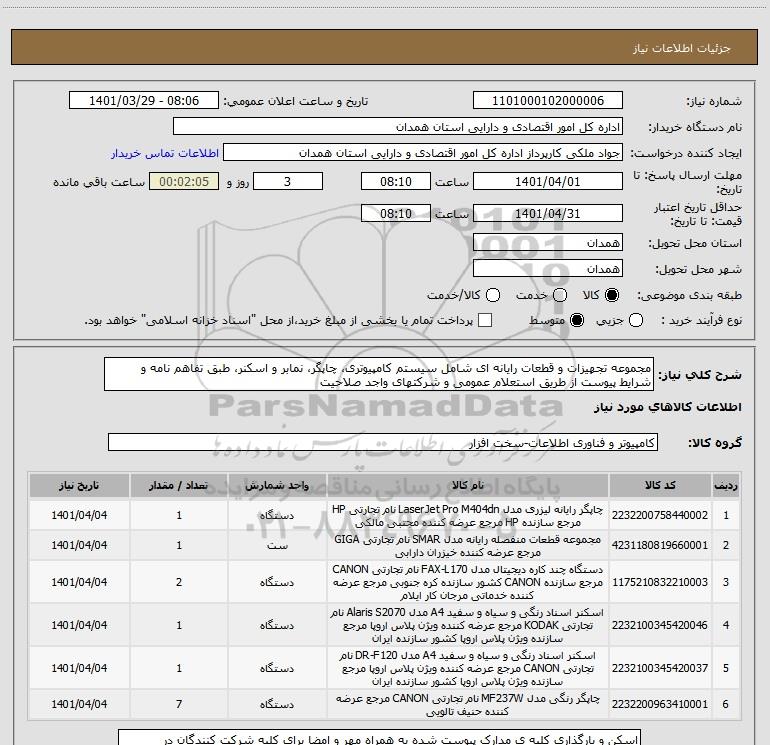
Task: Click the GIGA computer parts name cell
Action: click(x=468, y=545)
